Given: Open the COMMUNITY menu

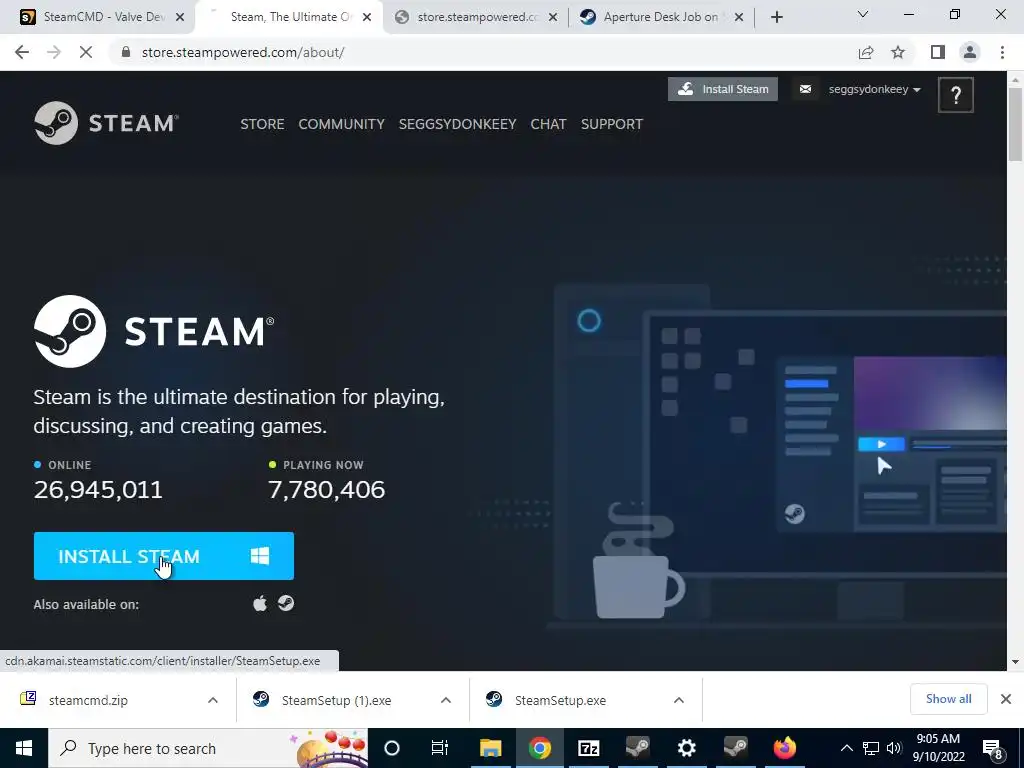Looking at the screenshot, I should coord(342,124).
